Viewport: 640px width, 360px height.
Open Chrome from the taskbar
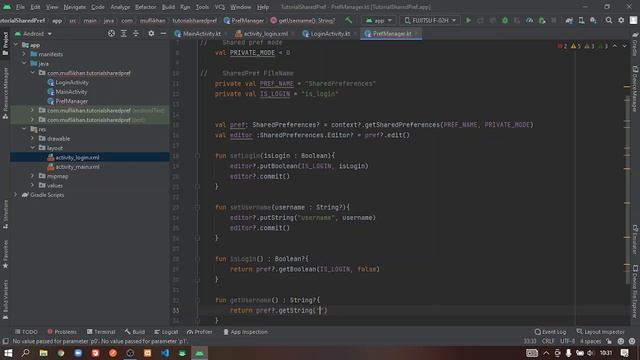tap(61, 353)
